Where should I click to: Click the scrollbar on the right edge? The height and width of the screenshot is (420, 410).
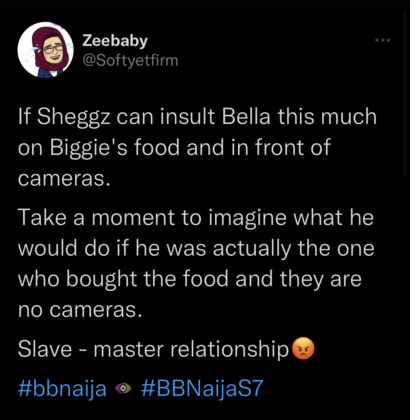click(x=406, y=93)
